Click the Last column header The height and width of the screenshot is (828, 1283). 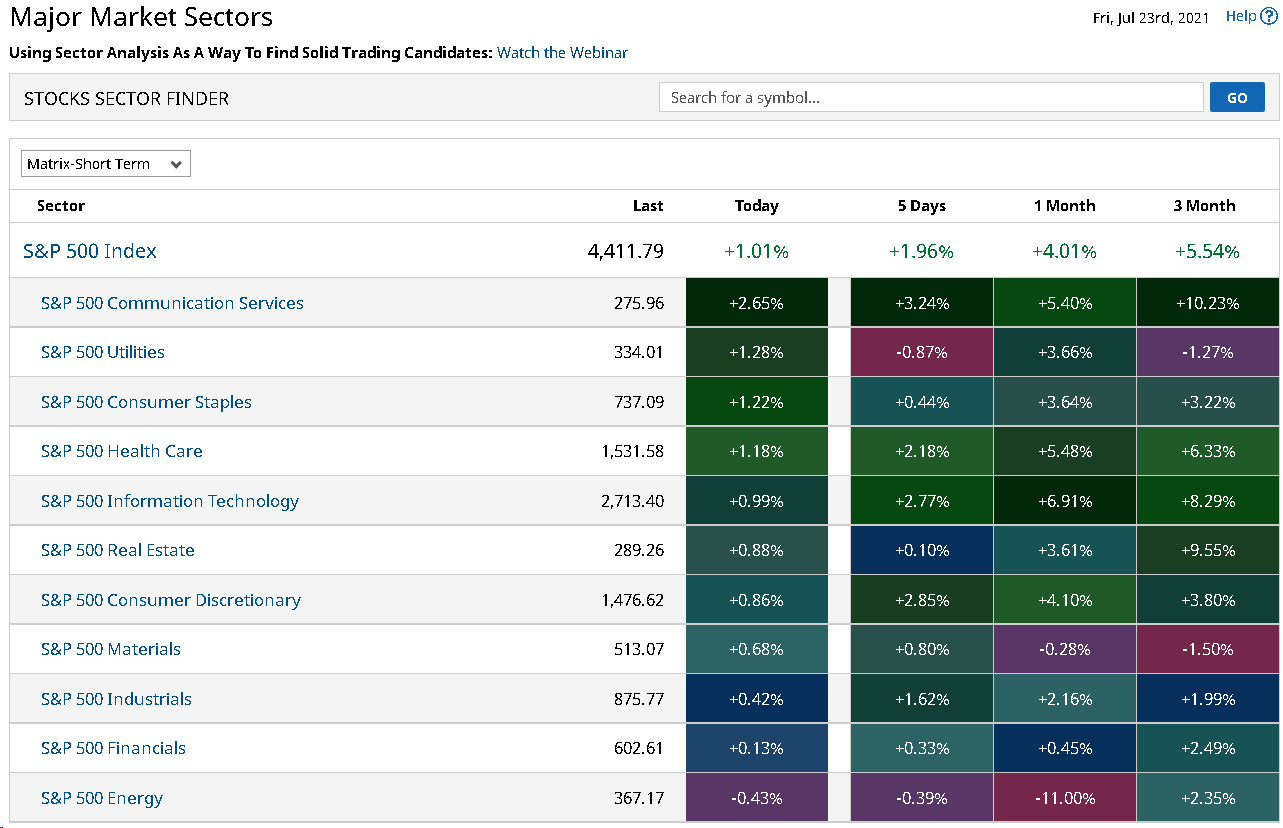click(648, 206)
